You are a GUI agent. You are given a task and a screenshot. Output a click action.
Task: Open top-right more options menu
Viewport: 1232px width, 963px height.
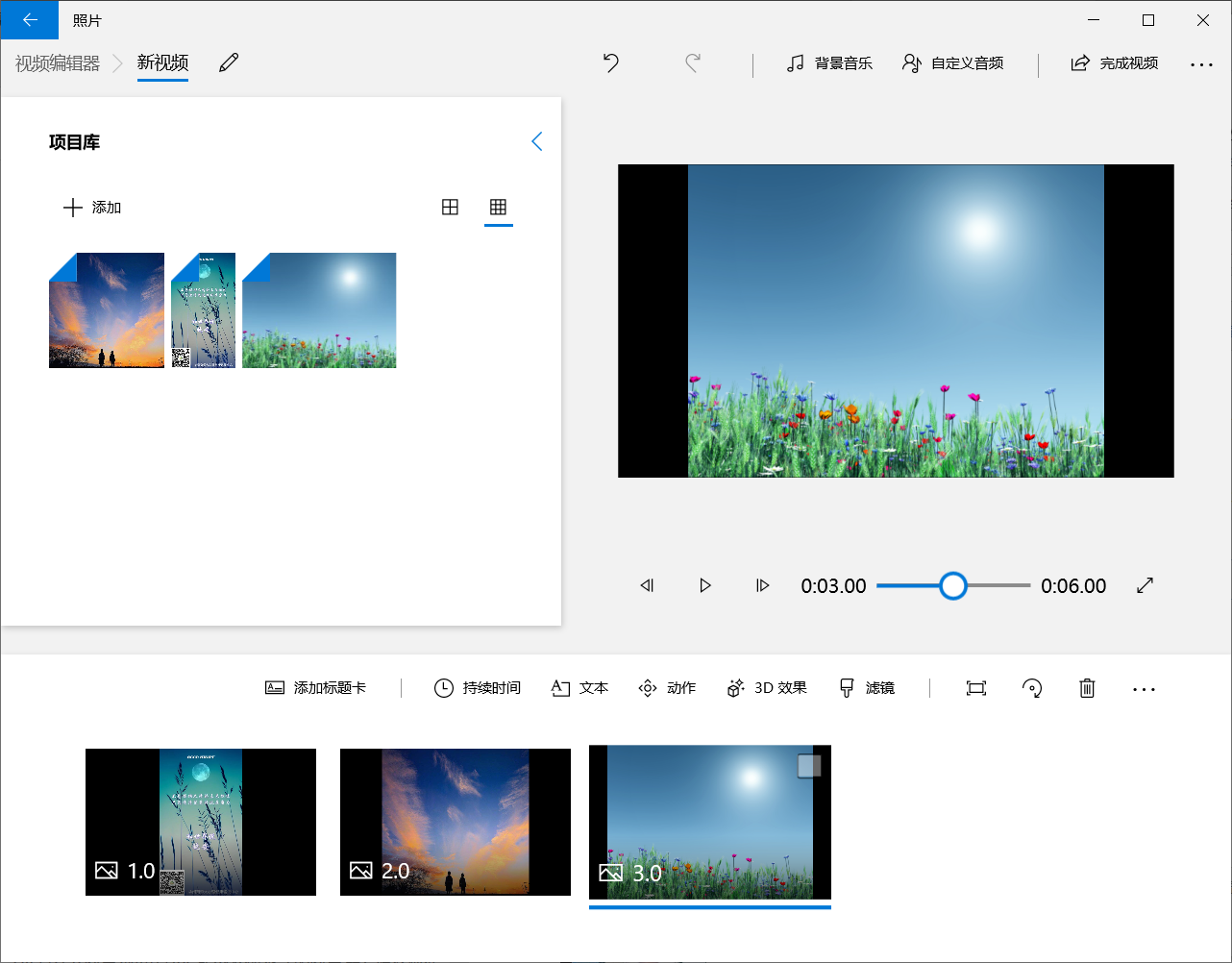click(x=1202, y=63)
